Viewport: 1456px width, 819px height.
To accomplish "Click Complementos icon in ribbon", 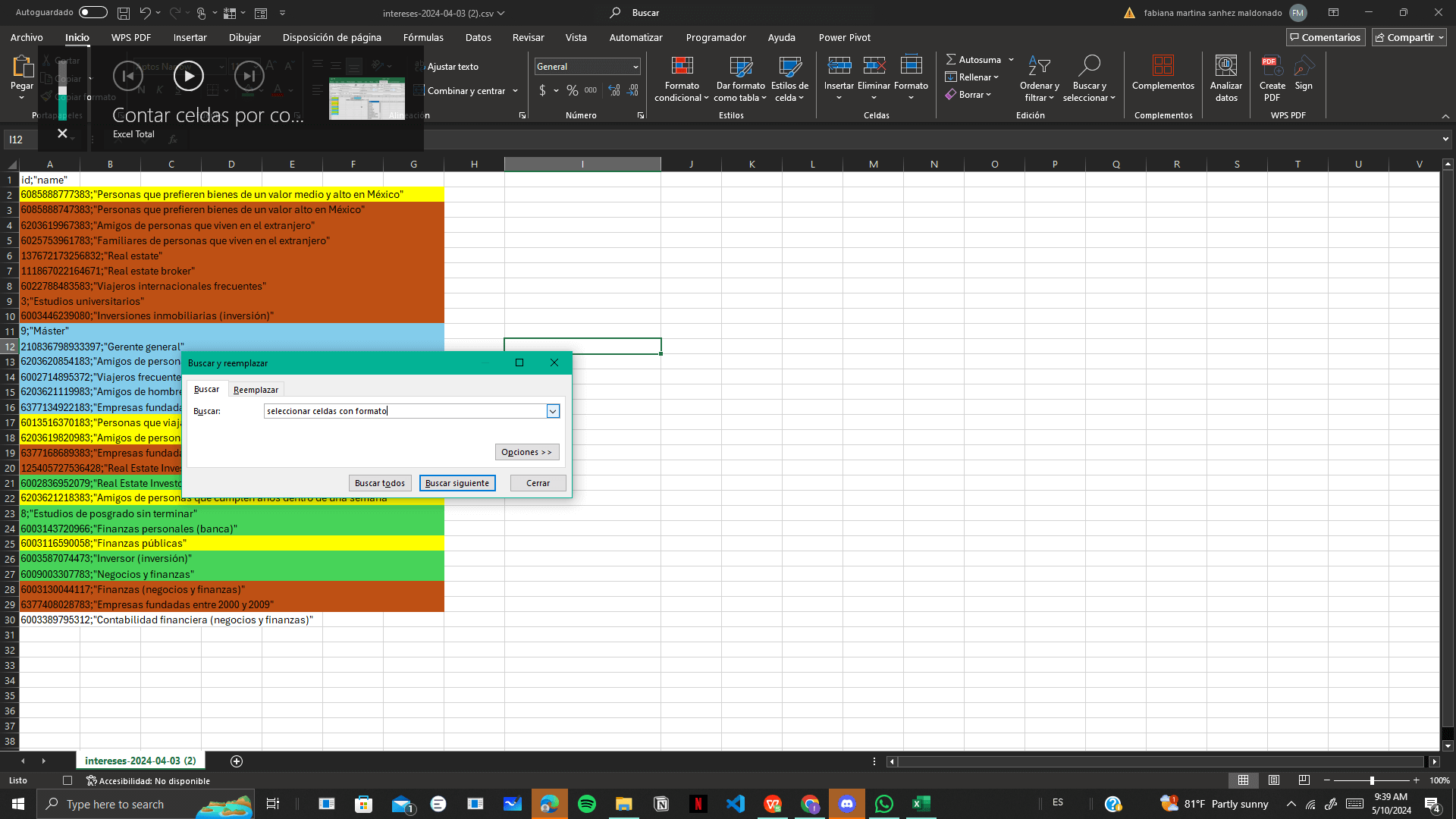I will point(1163,67).
